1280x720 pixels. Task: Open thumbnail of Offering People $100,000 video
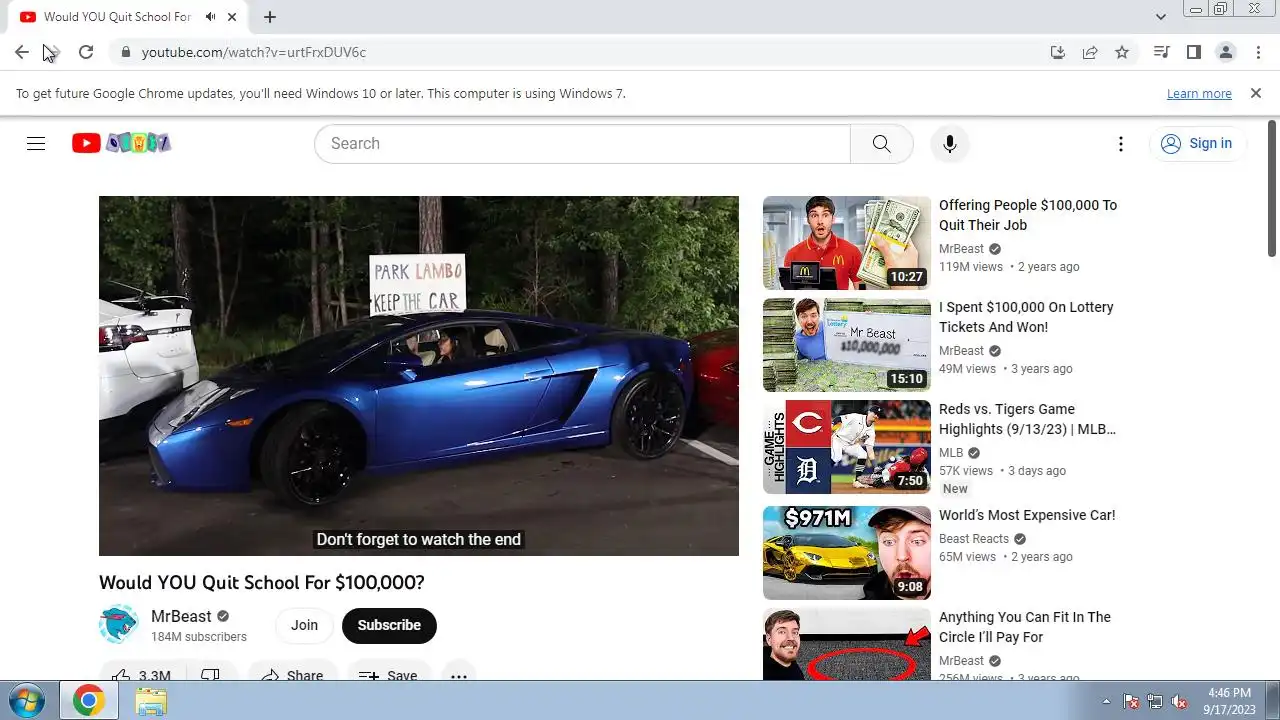pyautogui.click(x=847, y=243)
